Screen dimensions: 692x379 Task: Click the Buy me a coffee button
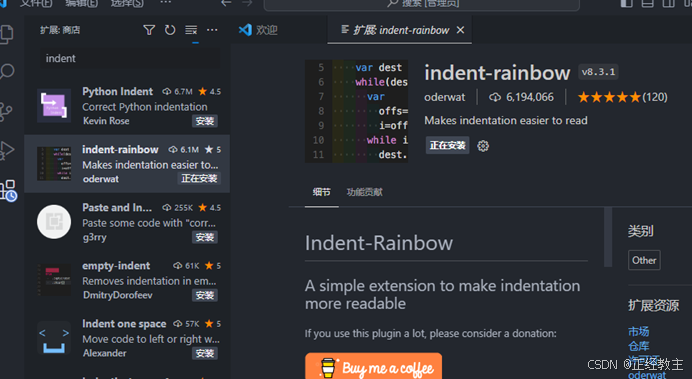click(x=373, y=366)
